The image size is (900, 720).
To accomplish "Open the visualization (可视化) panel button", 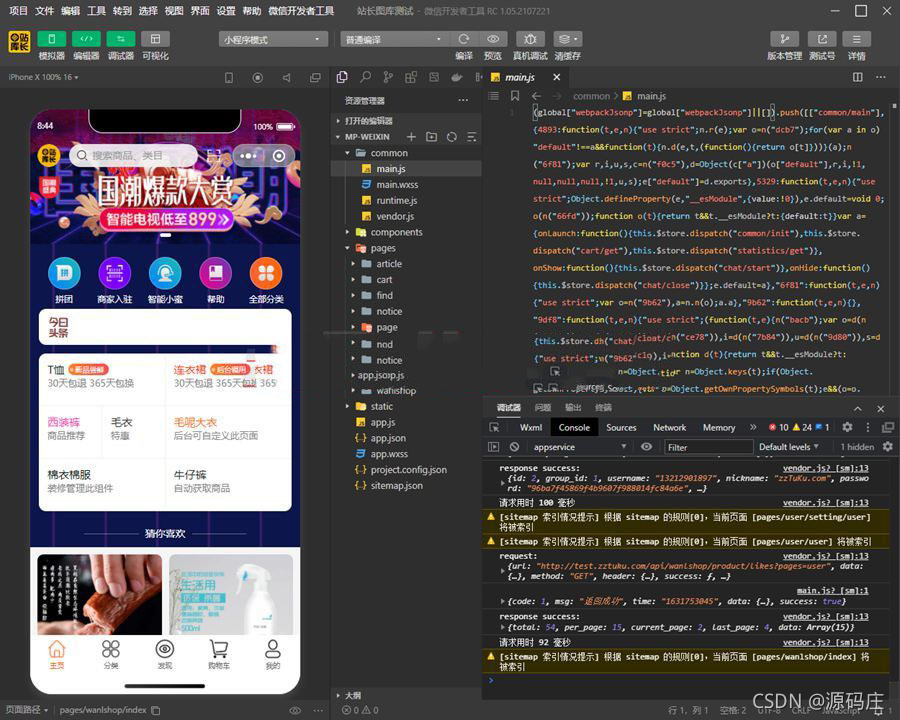I will pos(155,39).
